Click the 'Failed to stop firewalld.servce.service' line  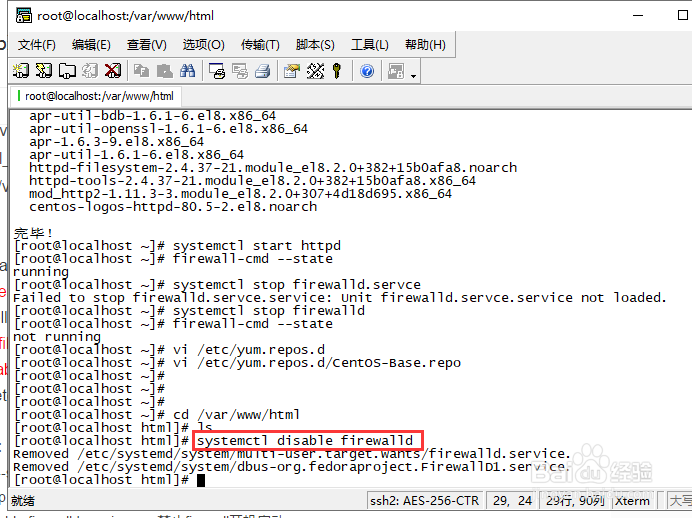[340, 298]
